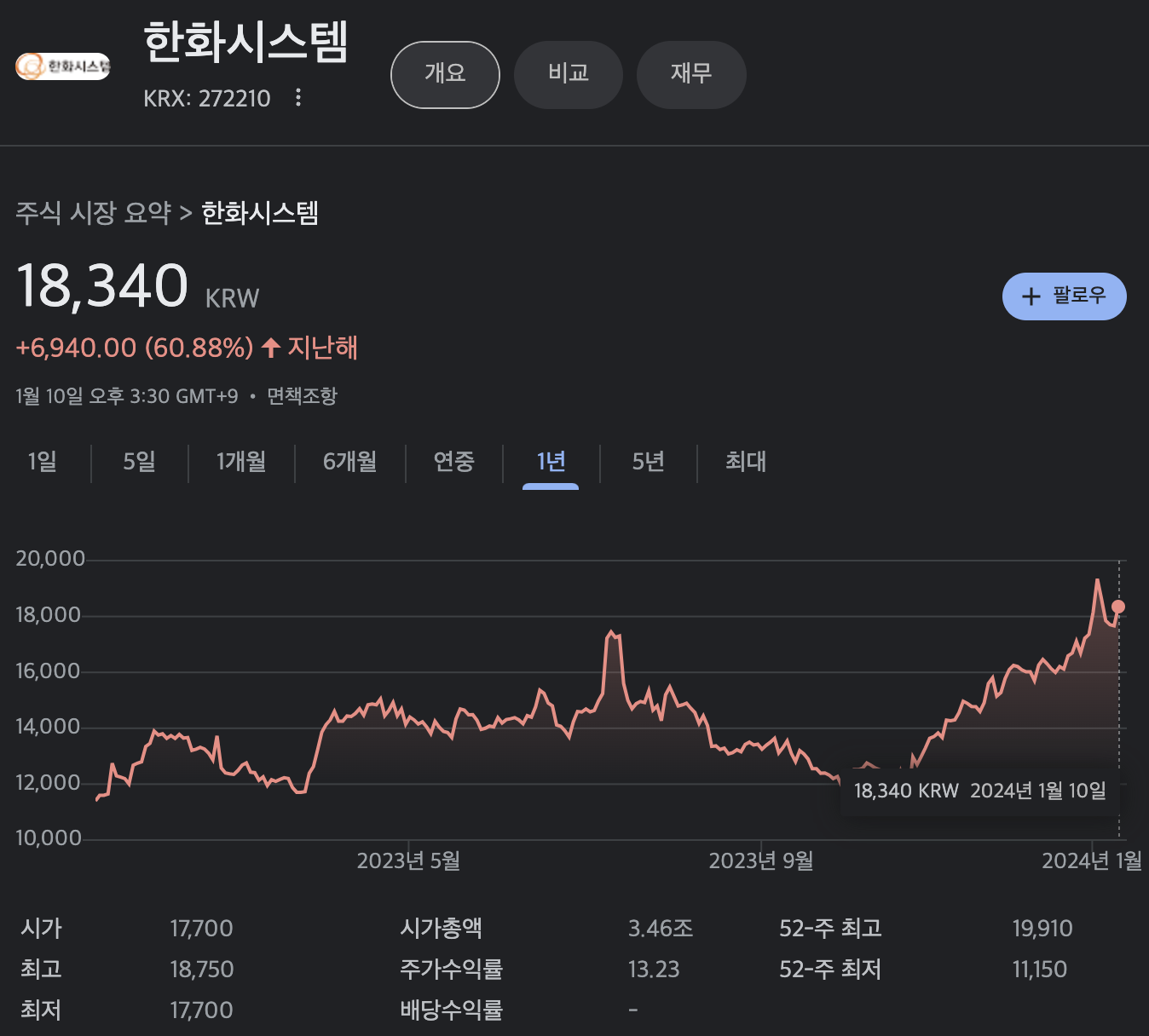Screen dimensions: 1149x1036
Task: Click the 최저 label in stats table
Action: click(x=41, y=1010)
